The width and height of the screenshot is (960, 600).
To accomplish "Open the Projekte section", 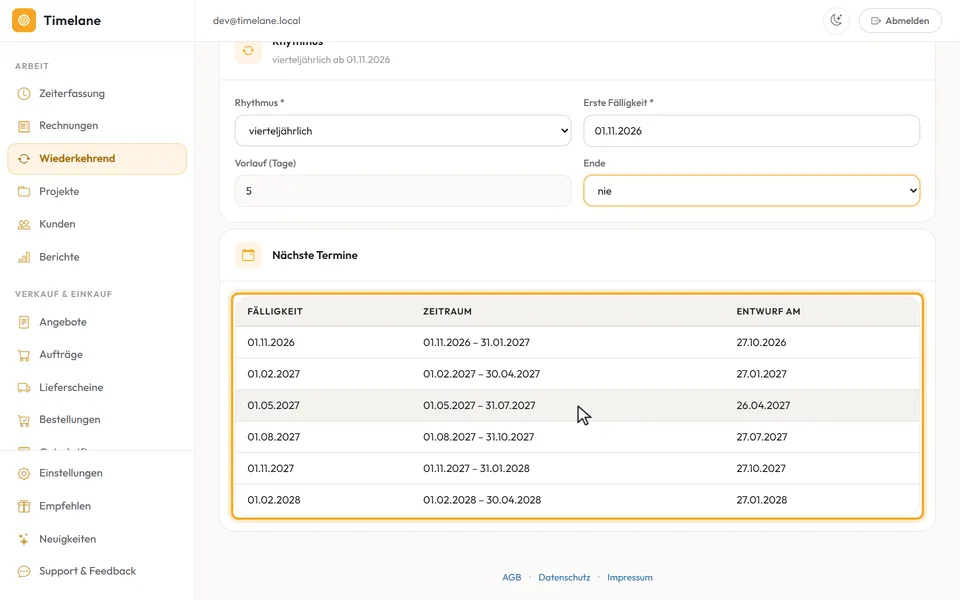I will (97, 191).
